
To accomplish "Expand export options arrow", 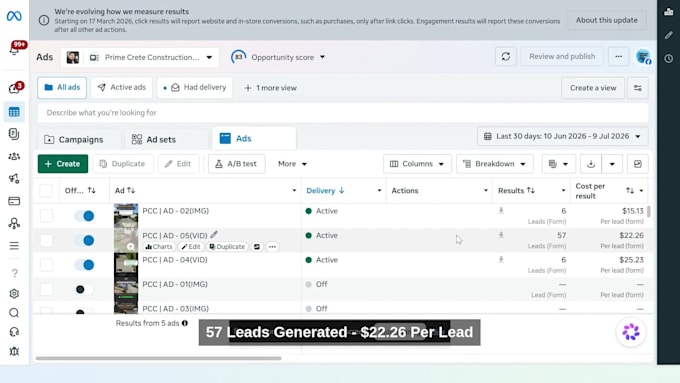I will tap(612, 164).
